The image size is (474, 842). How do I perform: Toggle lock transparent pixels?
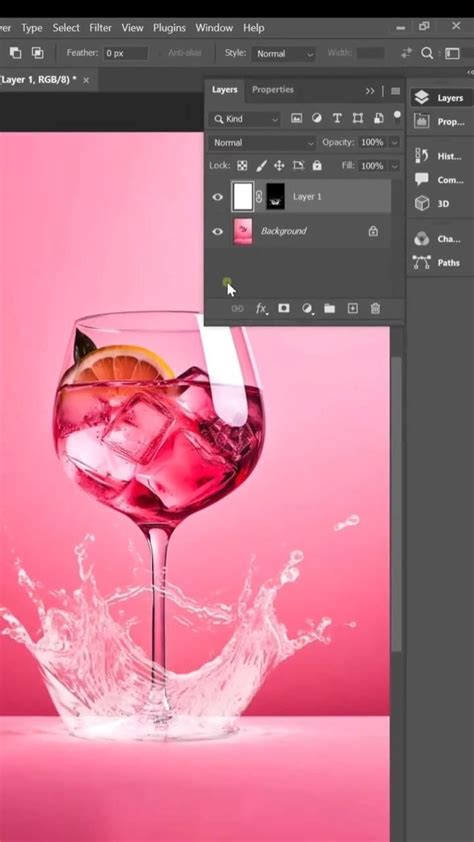coord(242,166)
